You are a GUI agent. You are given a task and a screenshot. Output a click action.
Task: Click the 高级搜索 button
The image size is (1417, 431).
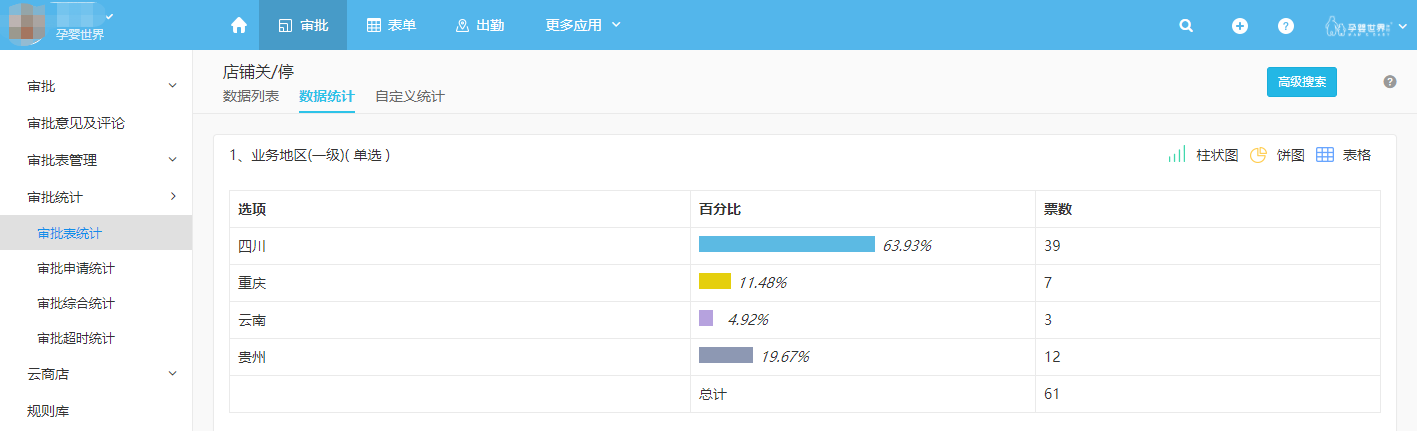1302,82
